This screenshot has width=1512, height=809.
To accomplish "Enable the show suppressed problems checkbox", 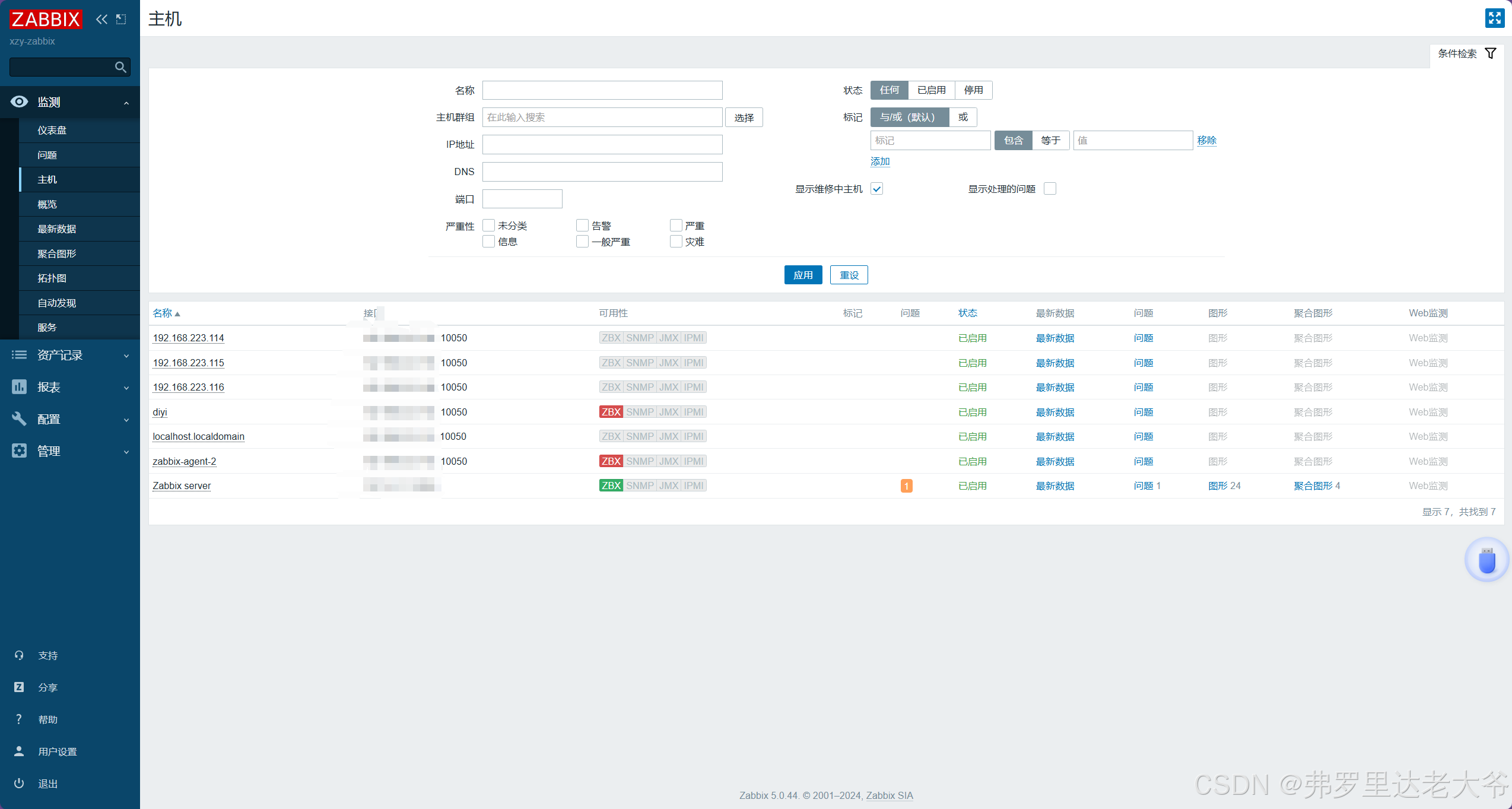I will pos(1050,189).
